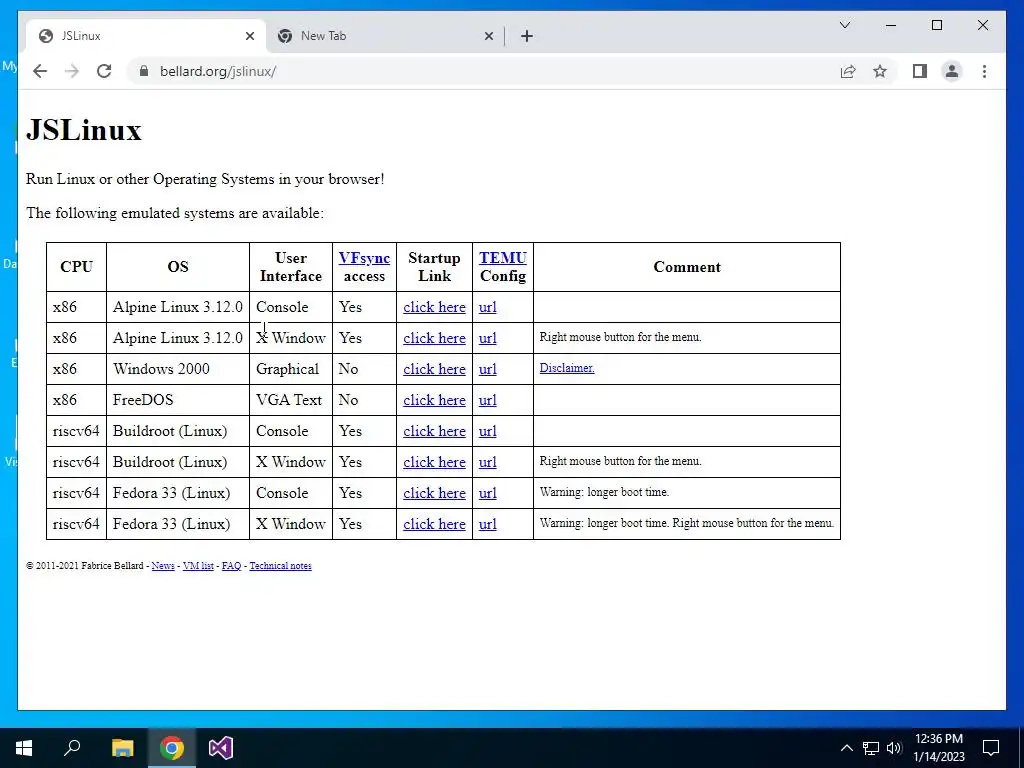Click Warning: longer boot time. comment for Fedora Console

tap(604, 492)
